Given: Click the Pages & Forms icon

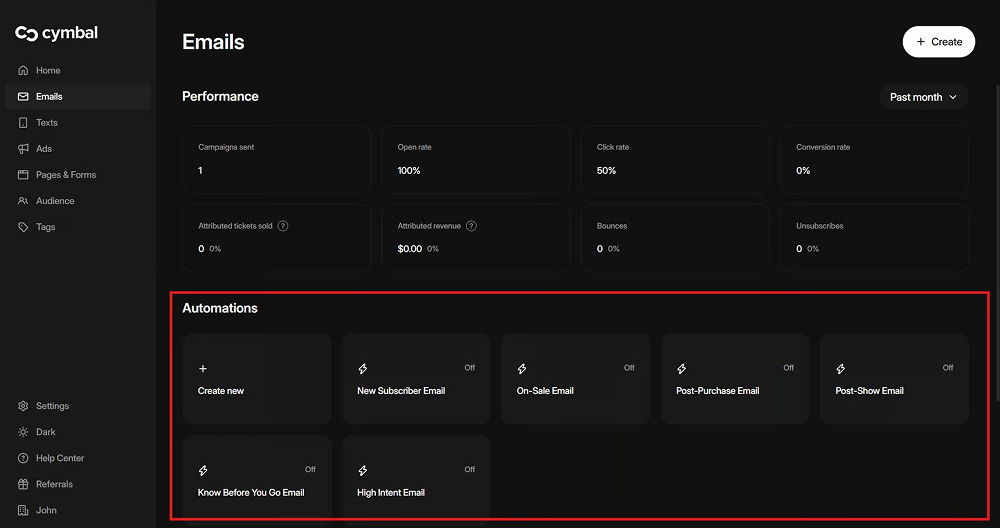Looking at the screenshot, I should 23,175.
